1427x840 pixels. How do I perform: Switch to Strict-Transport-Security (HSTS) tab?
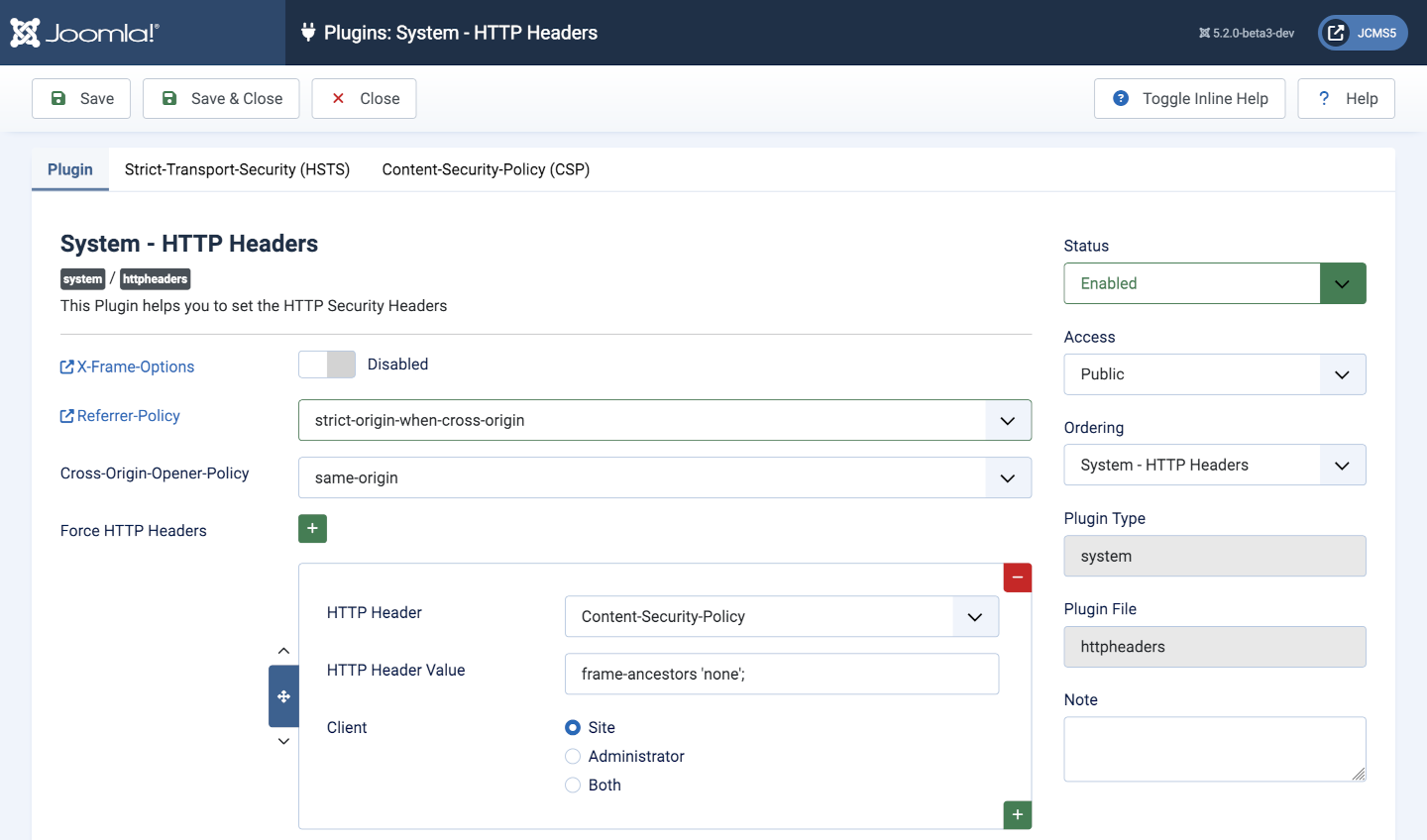coord(237,169)
